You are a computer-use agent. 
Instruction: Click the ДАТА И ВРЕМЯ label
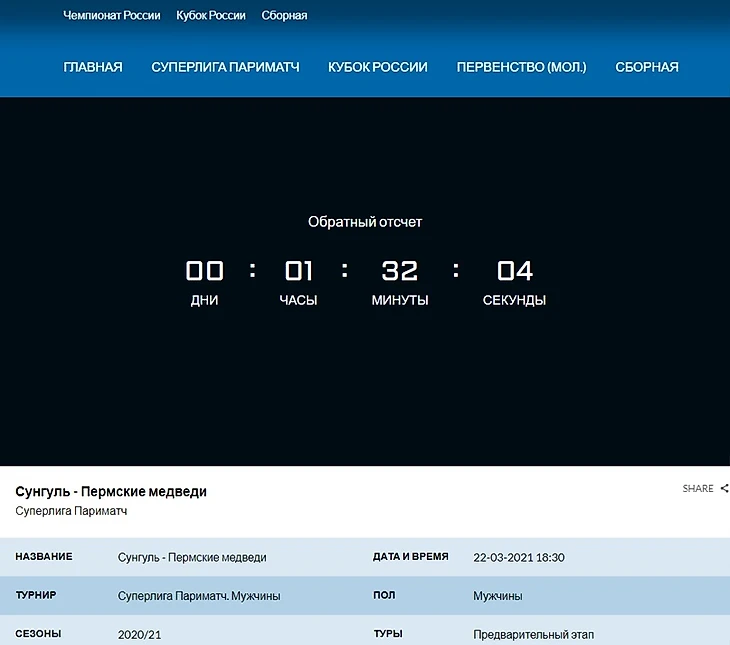tap(411, 557)
